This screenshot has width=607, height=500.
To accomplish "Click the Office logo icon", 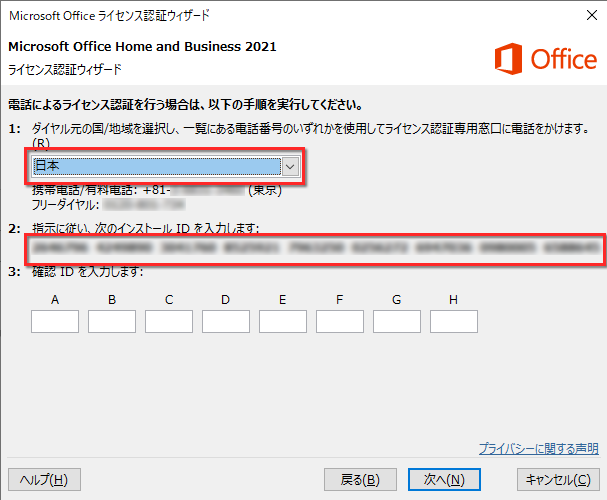I will tap(509, 59).
